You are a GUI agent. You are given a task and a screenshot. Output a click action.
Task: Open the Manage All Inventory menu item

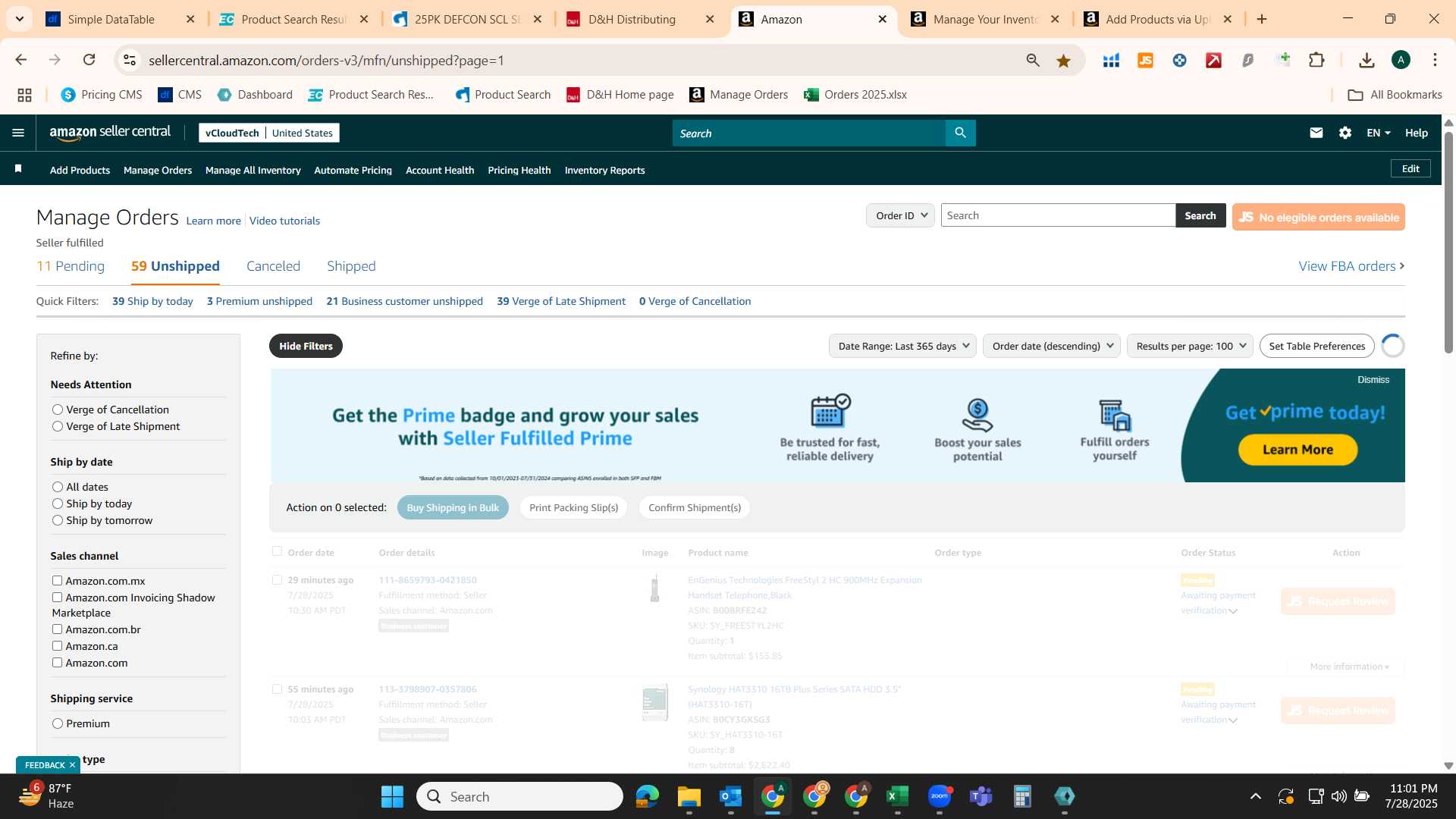253,170
